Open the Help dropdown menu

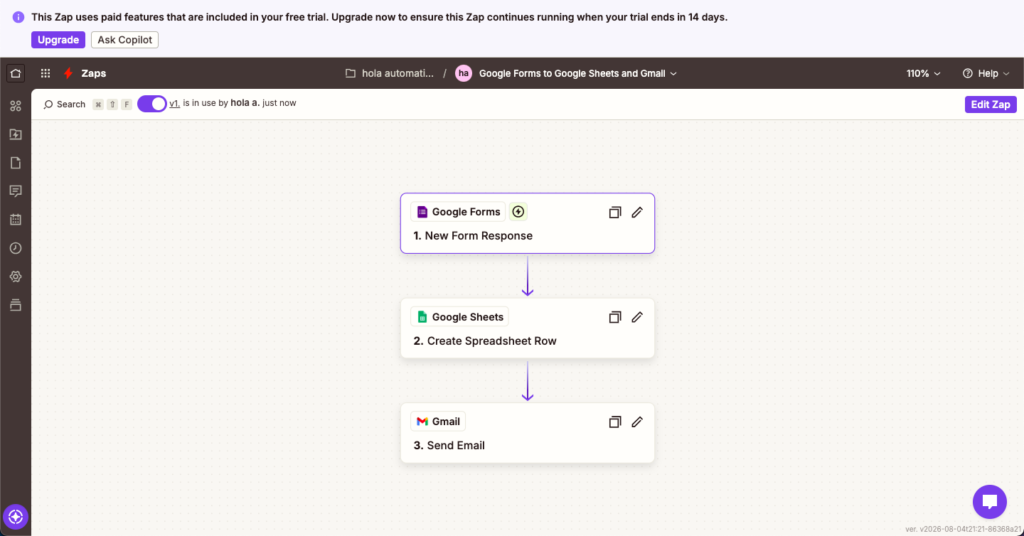985,73
